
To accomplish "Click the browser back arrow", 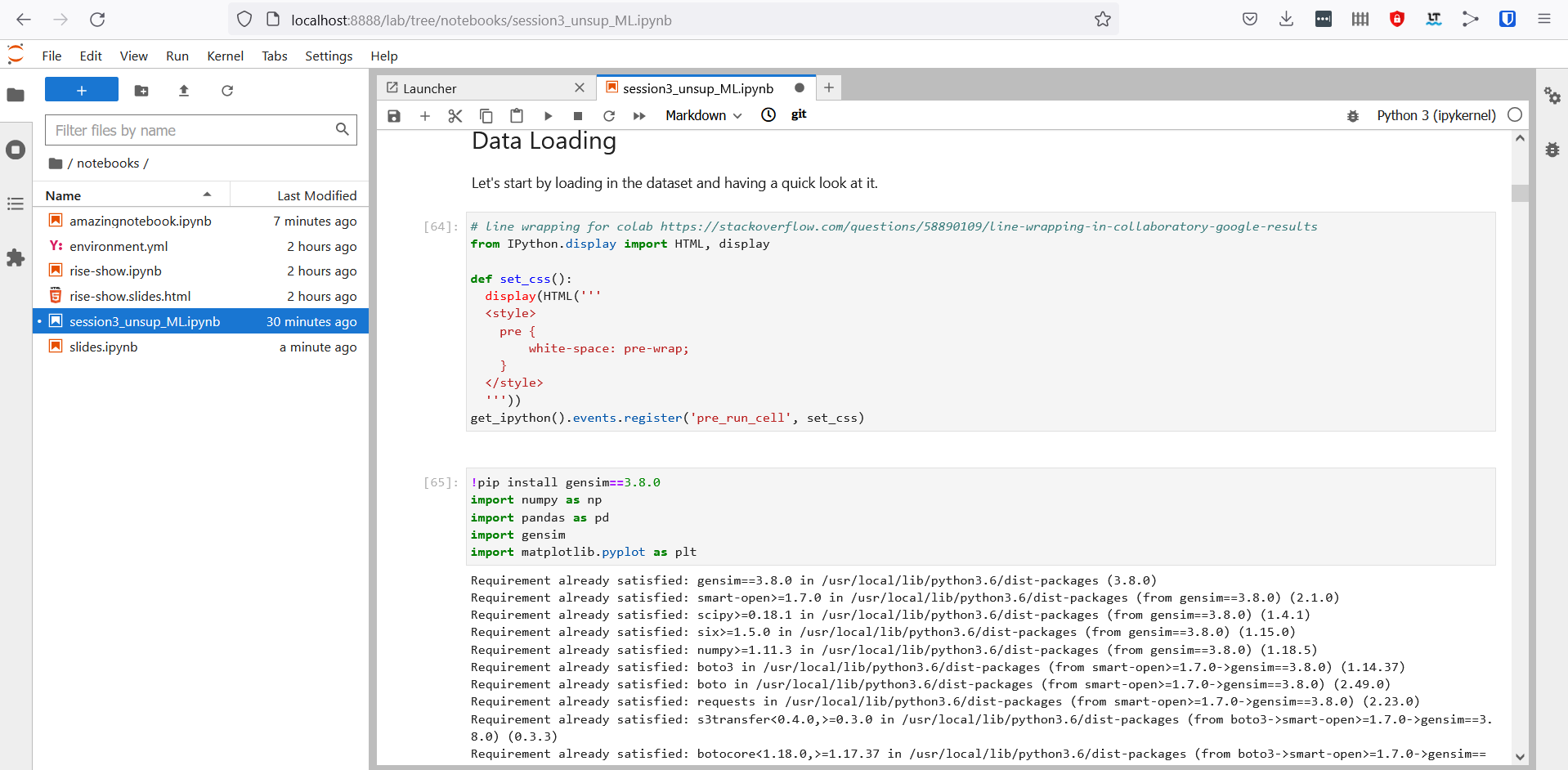I will [24, 20].
